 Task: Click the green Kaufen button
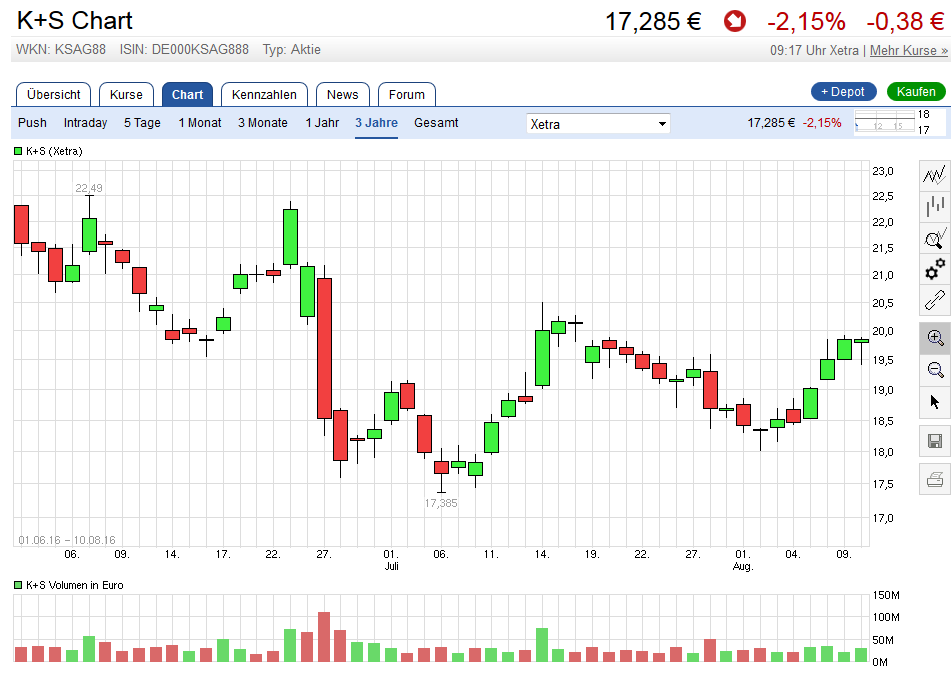916,92
